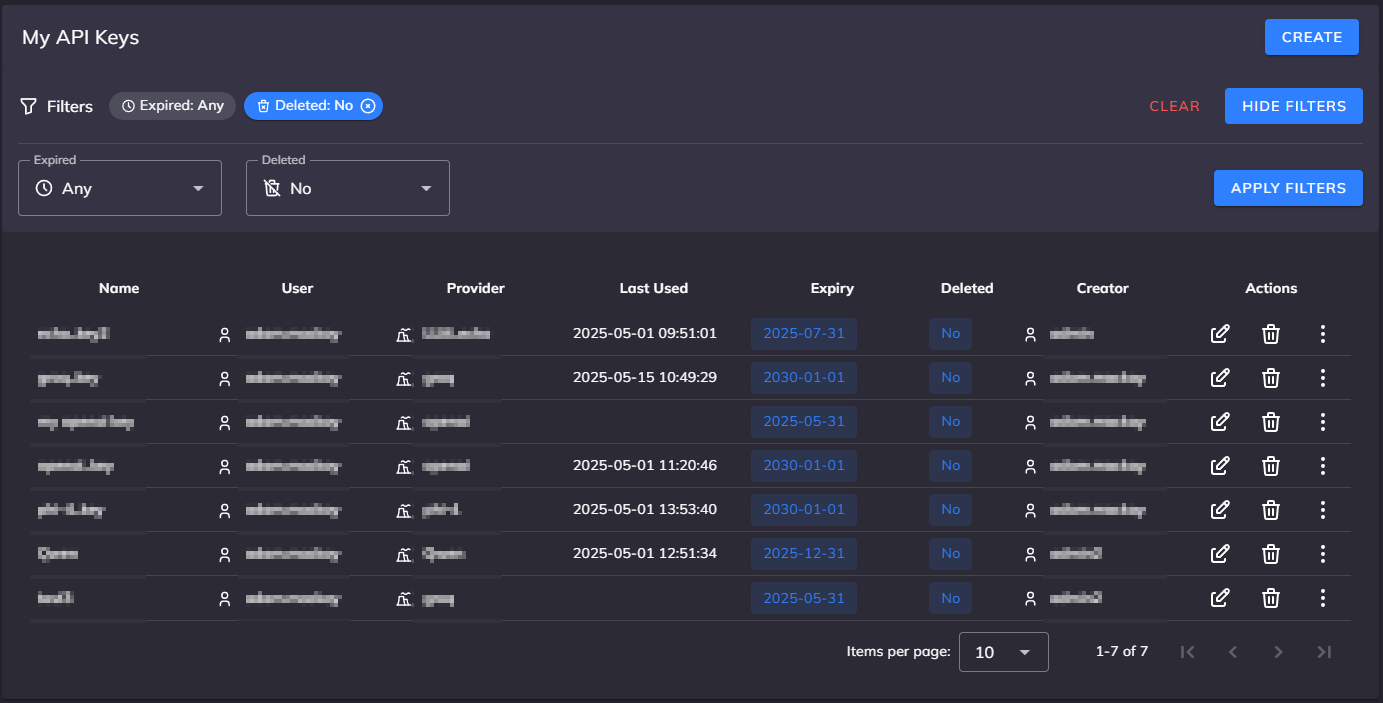Screen dimensions: 1383x703
Task: Click Deleted 'No' badge in 2025-07-31 row
Action: (950, 334)
